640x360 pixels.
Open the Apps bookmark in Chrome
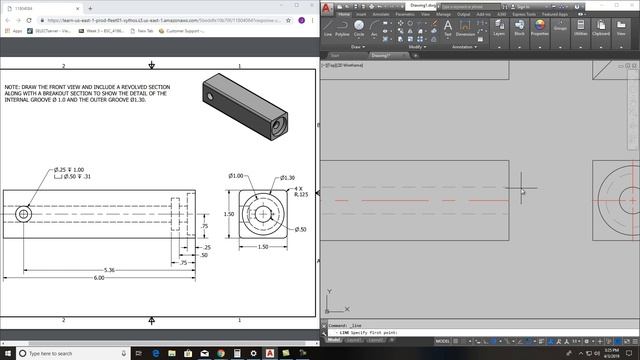click(14, 31)
